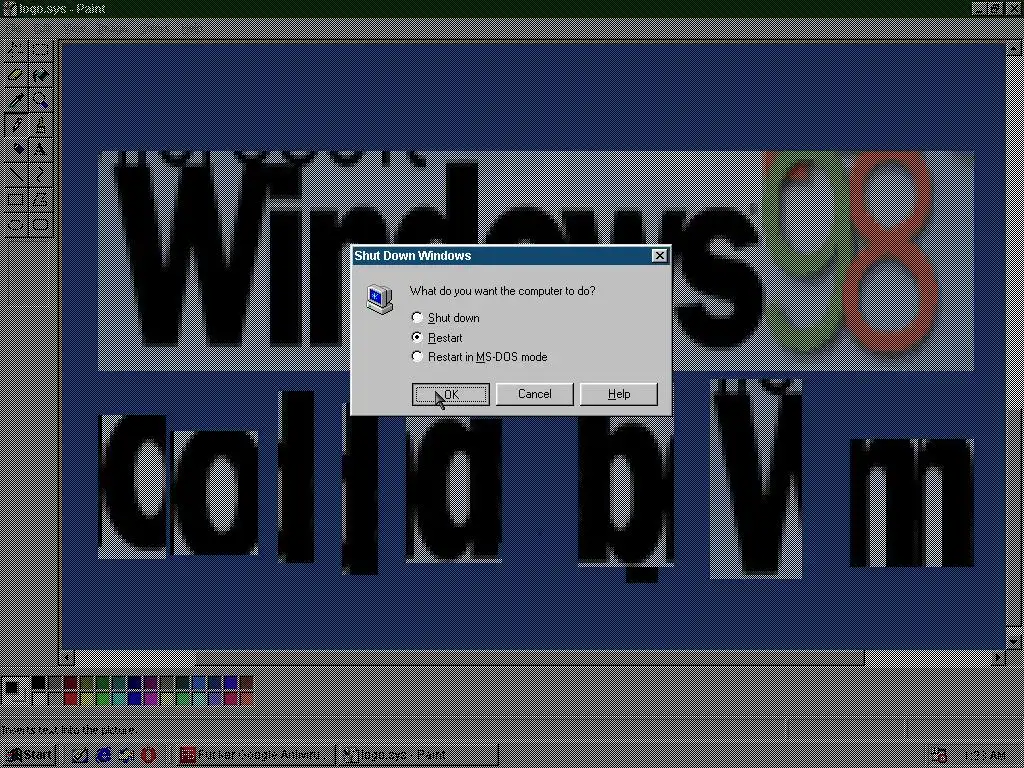Select the Pick Color eyedropper tool
This screenshot has width=1024, height=768.
16,99
